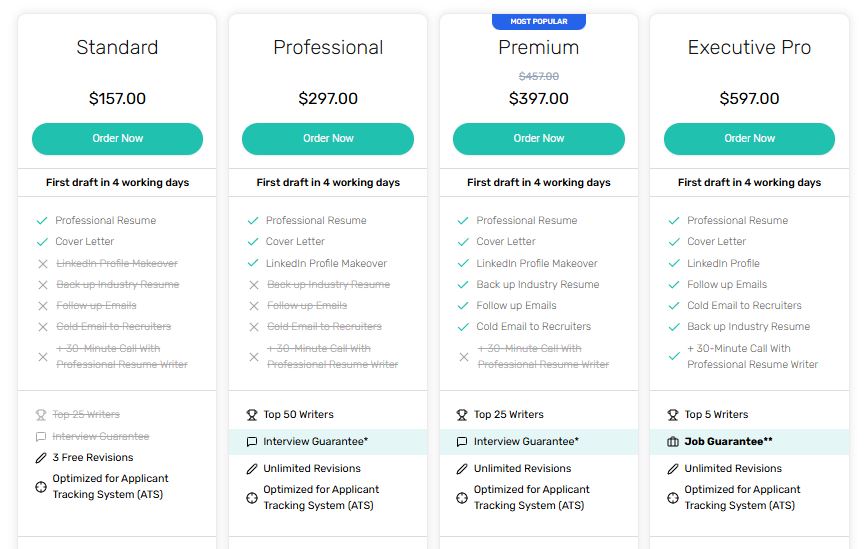The image size is (864, 549).
Task: Click Interview Guarantee* in the Professional plan
Action: tap(315, 442)
